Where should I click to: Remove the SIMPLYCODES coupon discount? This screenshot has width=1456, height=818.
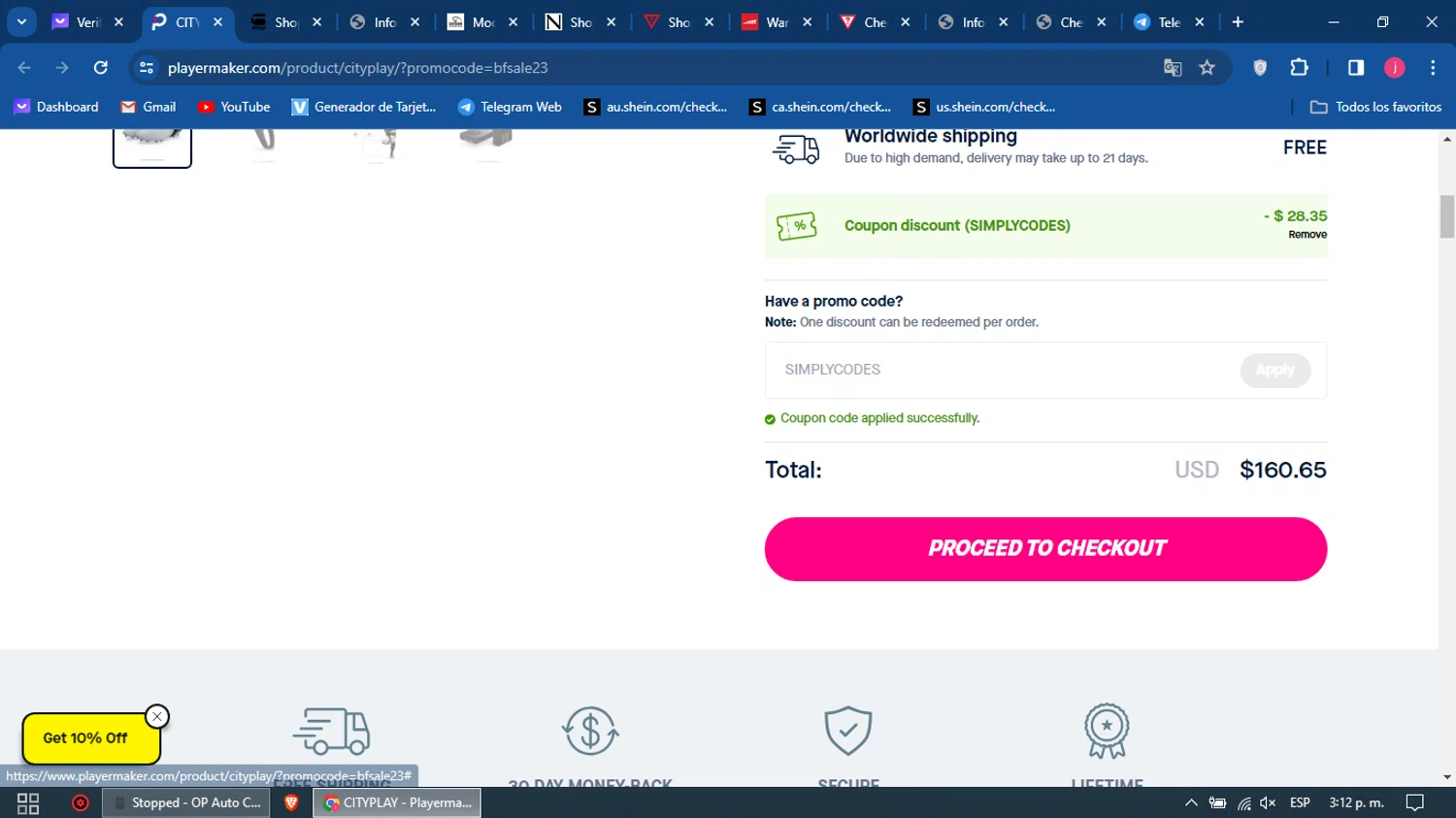click(1307, 235)
